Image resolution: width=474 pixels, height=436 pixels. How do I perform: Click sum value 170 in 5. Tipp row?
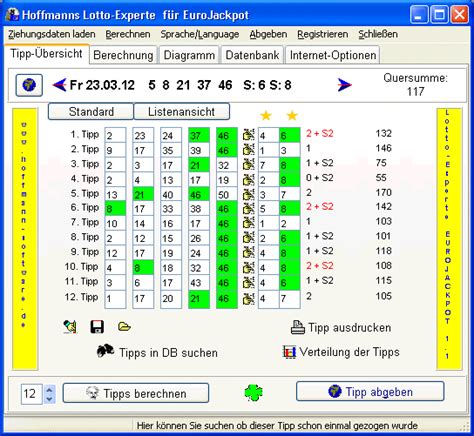pos(383,192)
